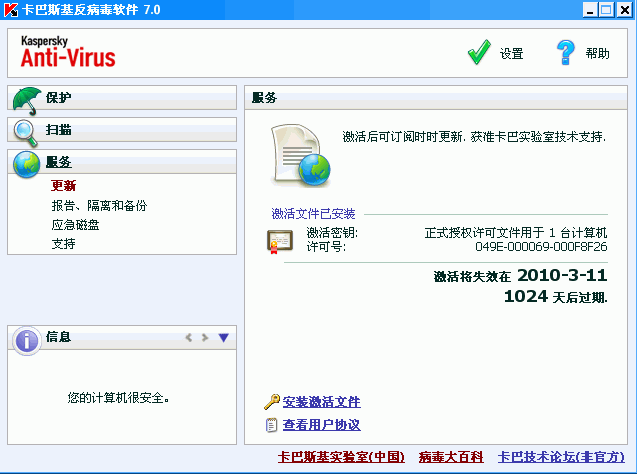Open the 保护 section
The height and width of the screenshot is (474, 637).
tap(122, 97)
